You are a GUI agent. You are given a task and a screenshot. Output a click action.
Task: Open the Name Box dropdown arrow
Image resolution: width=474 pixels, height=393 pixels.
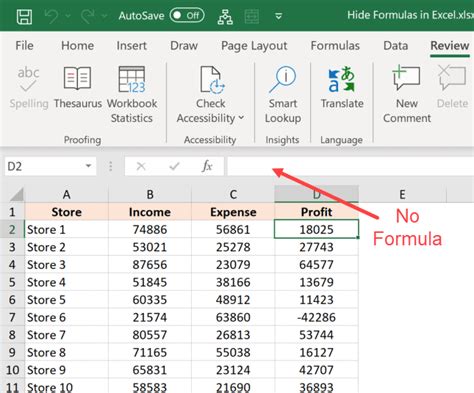point(88,166)
